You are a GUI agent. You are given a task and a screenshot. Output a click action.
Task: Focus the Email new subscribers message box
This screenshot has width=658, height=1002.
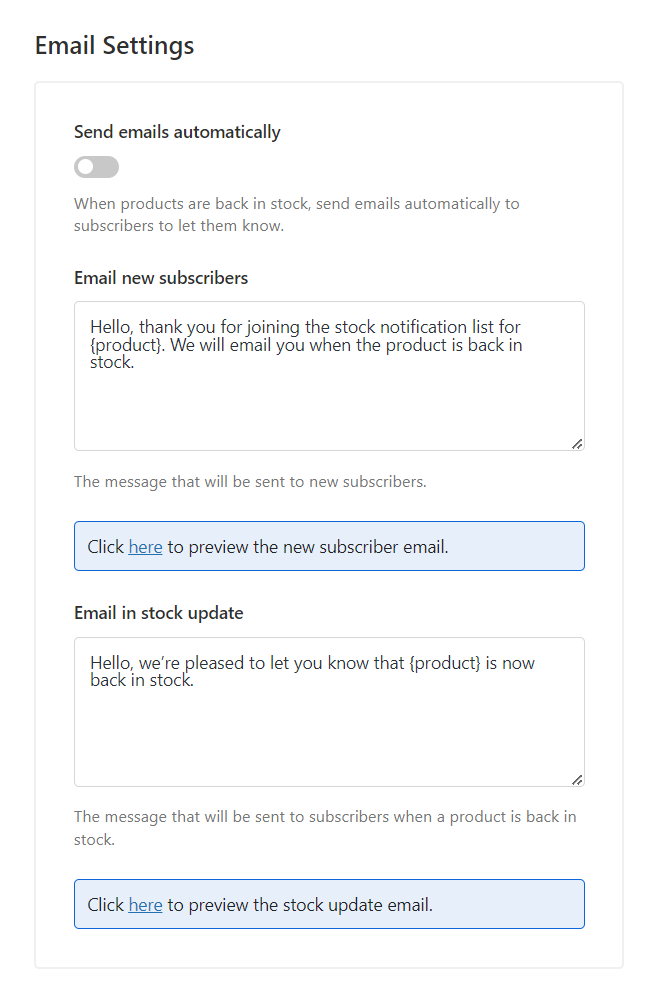(x=329, y=376)
